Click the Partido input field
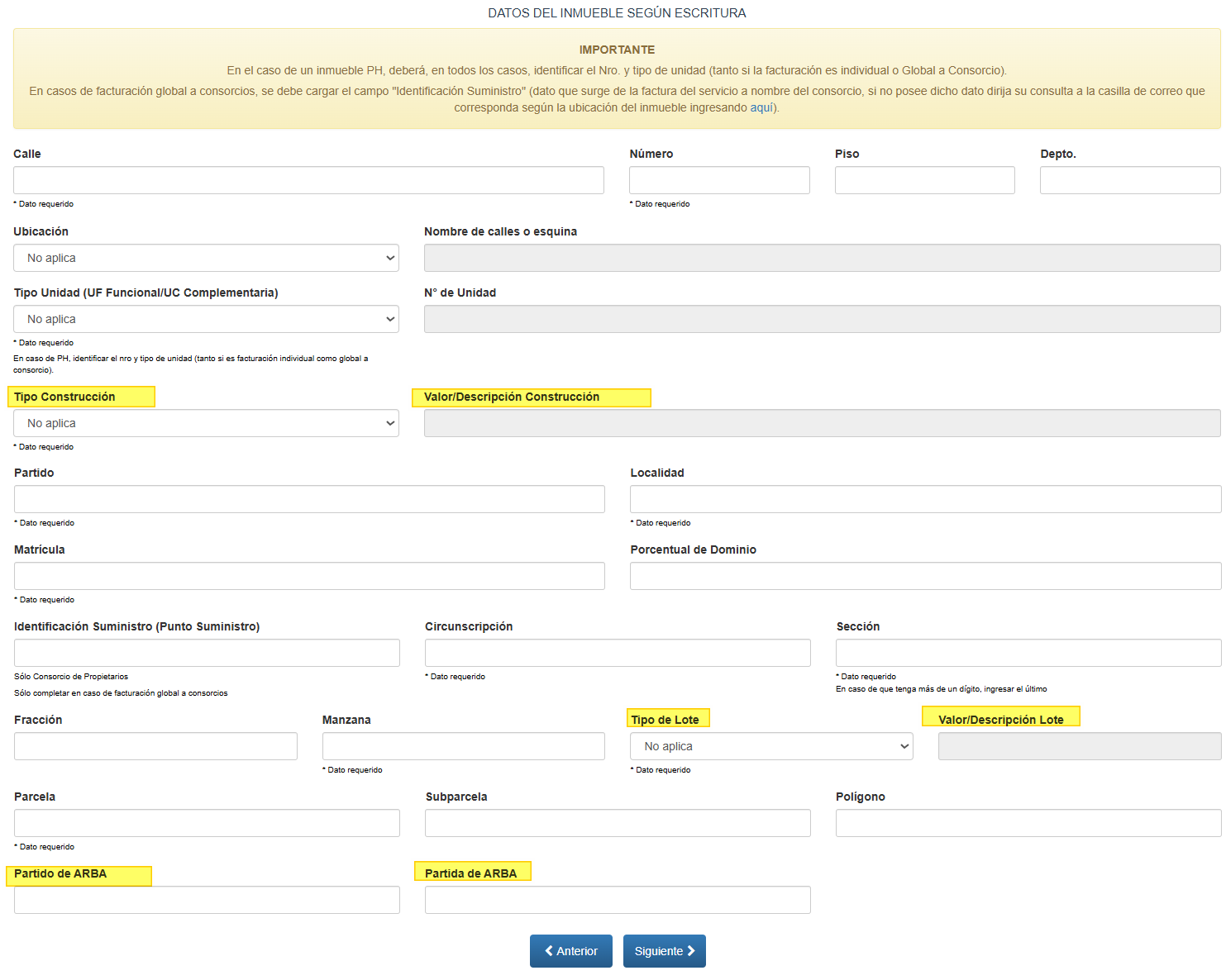Image resolution: width=1226 pixels, height=980 pixels. click(x=309, y=499)
